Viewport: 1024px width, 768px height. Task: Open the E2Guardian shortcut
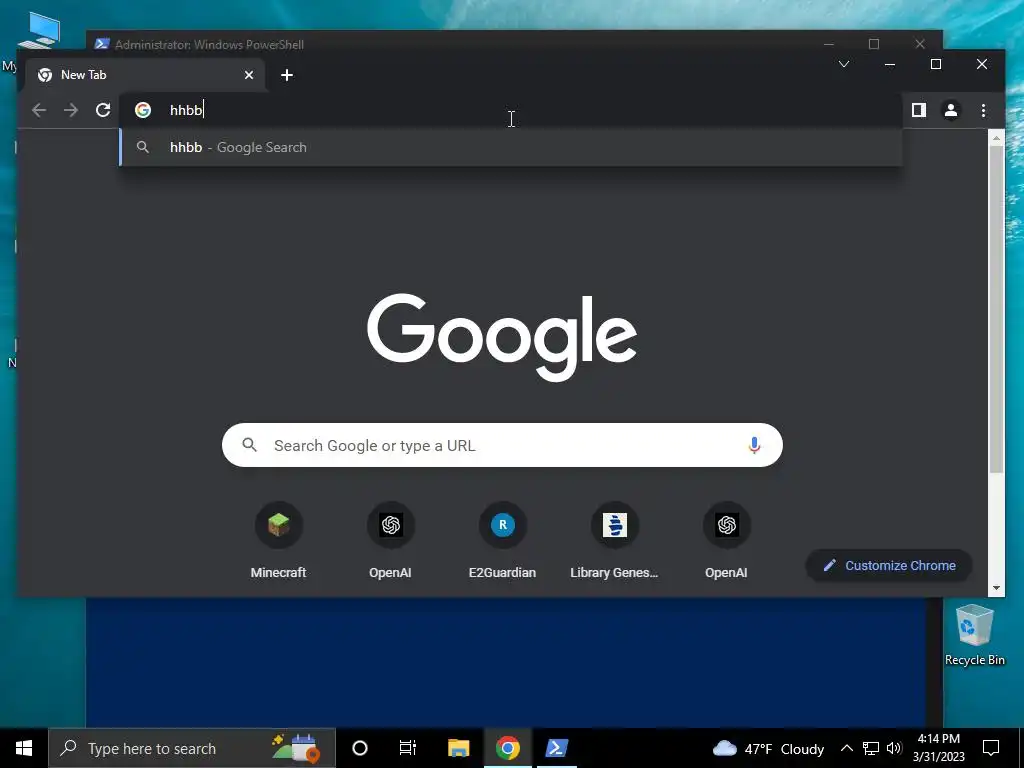[x=502, y=541]
